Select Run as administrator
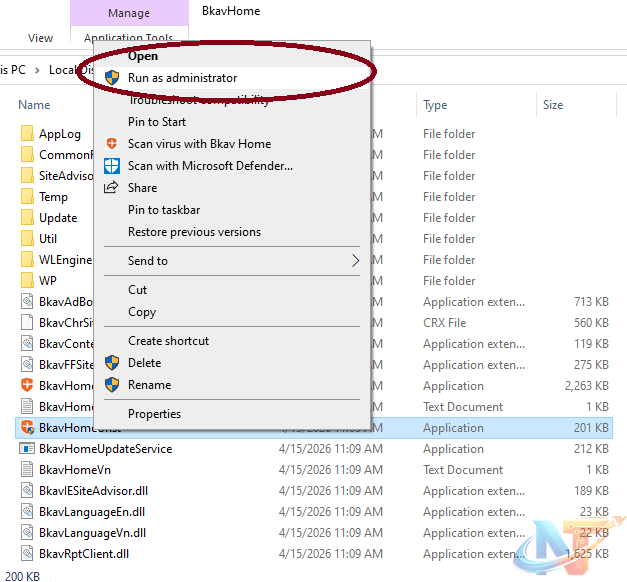The image size is (627, 582). [182, 78]
